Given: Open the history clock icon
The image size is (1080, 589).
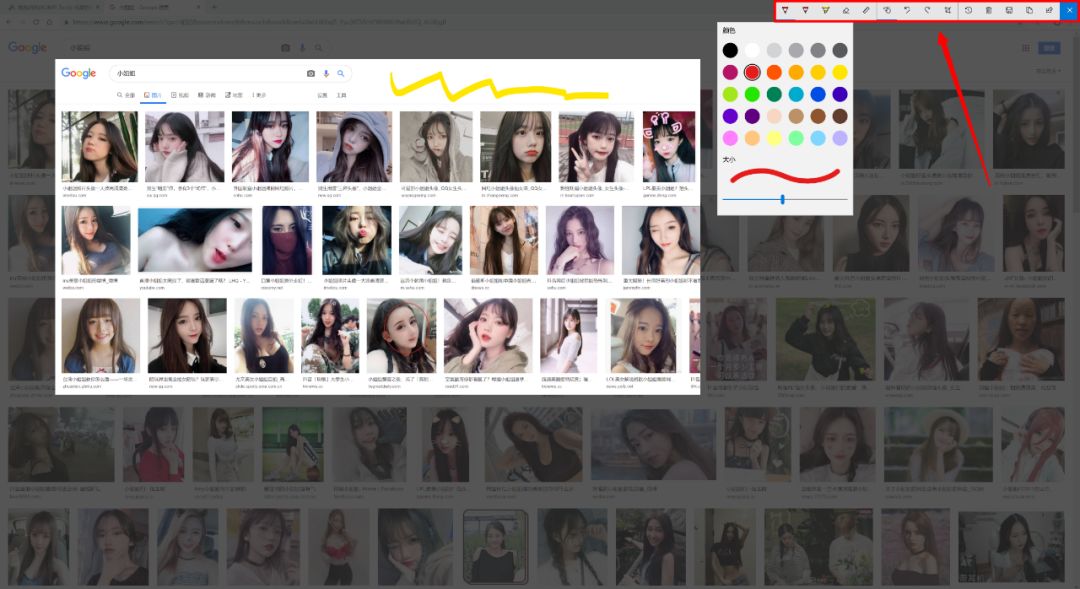Looking at the screenshot, I should coord(968,10).
